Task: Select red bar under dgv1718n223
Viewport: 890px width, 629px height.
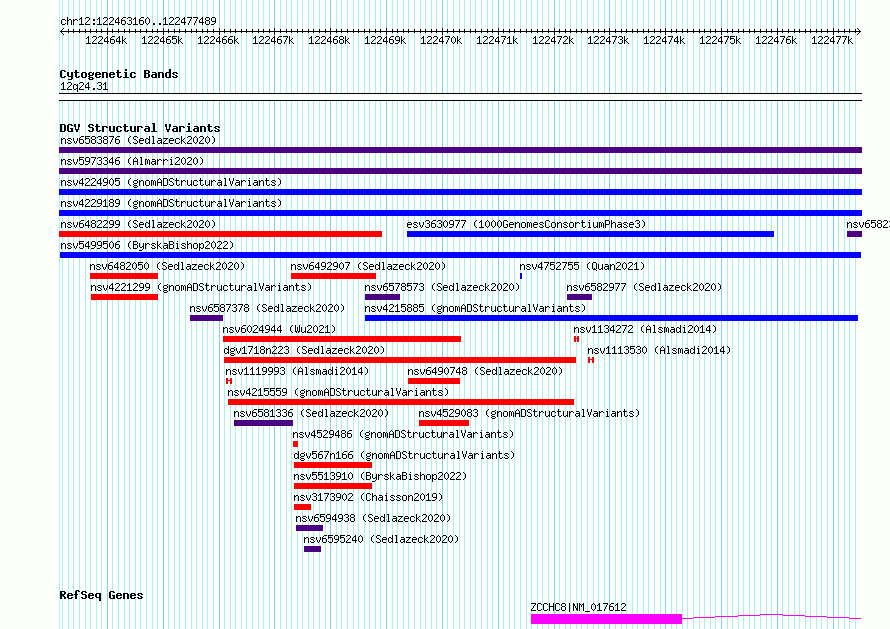Action: [400, 360]
